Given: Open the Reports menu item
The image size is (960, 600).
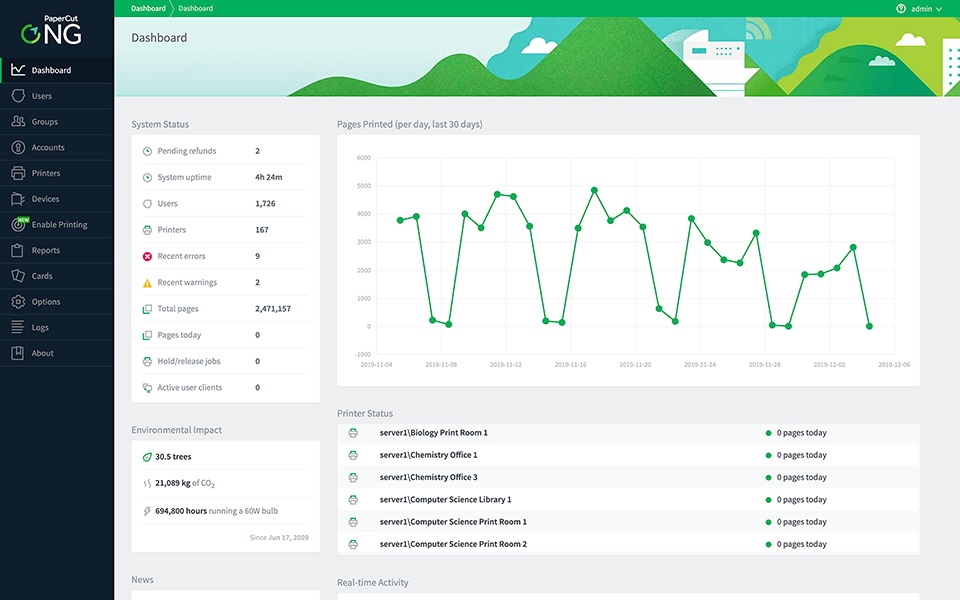Looking at the screenshot, I should (46, 251).
